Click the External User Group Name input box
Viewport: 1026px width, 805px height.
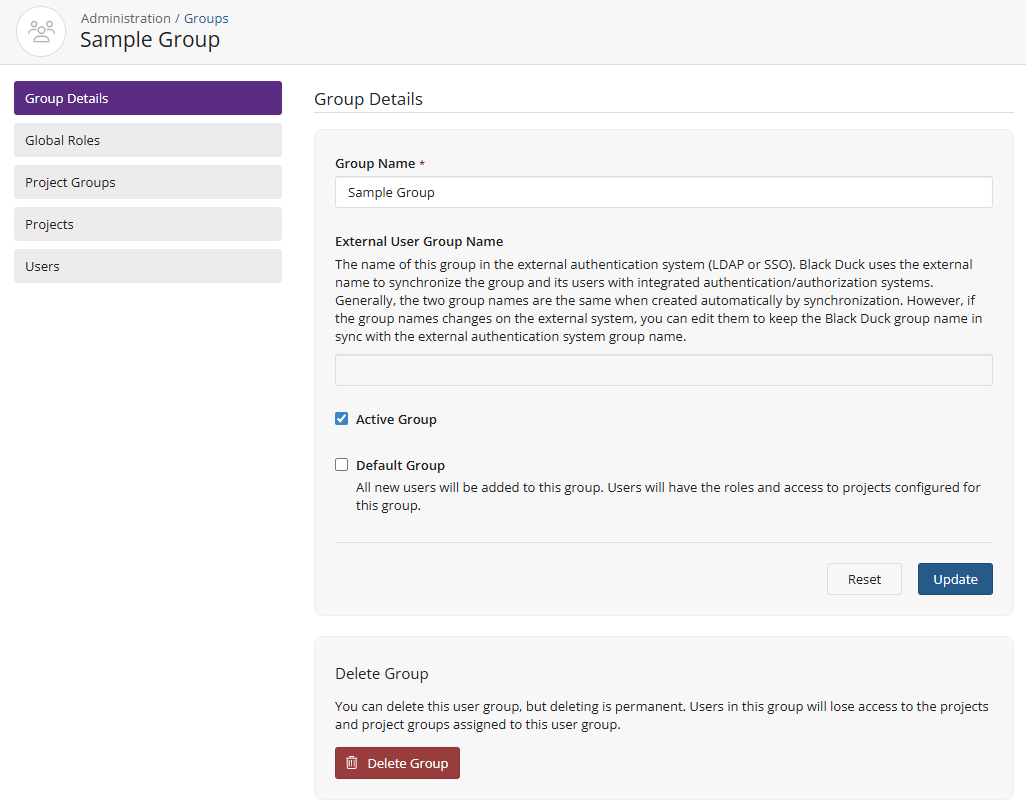click(663, 370)
